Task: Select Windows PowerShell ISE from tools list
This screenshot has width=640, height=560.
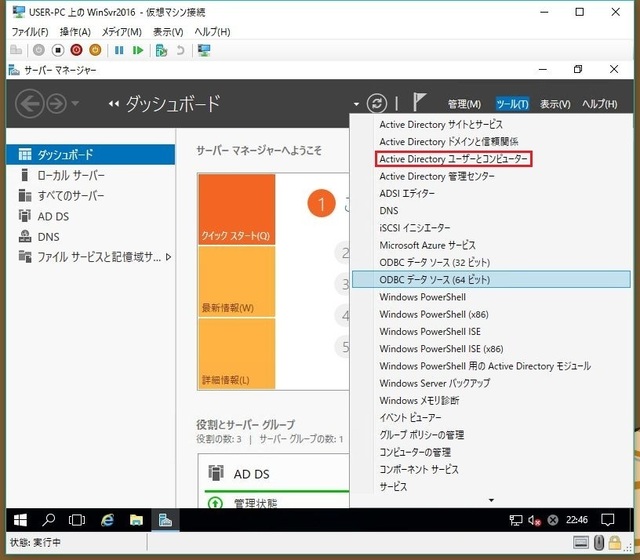Action: pos(430,332)
